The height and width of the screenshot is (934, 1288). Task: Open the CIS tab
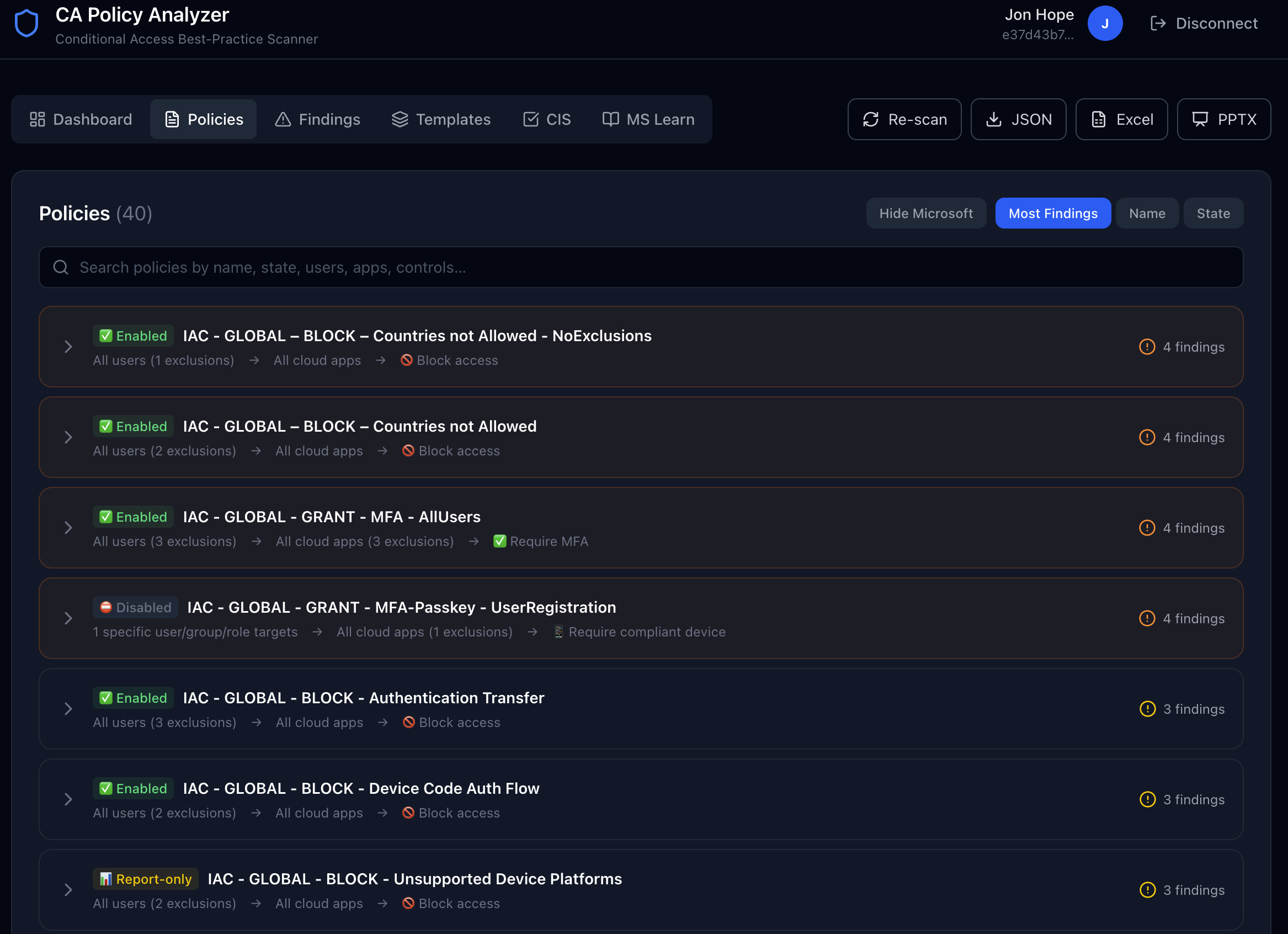(x=546, y=119)
